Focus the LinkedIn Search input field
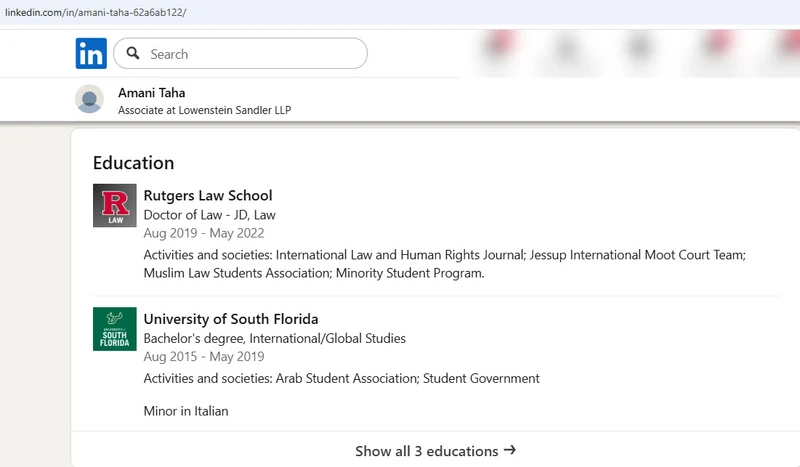The image size is (800, 467). pyautogui.click(x=250, y=54)
